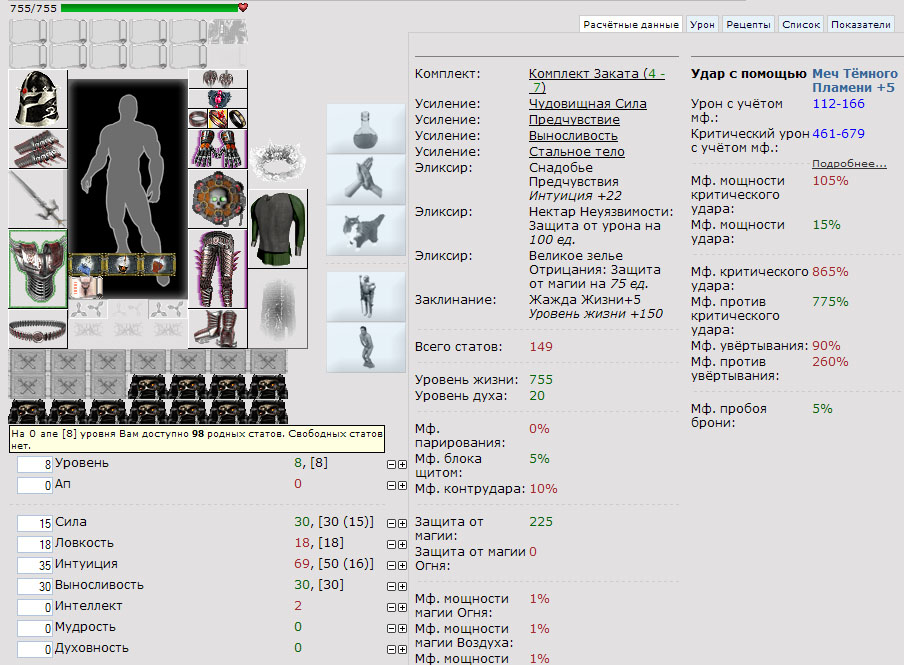Open the Стальное тело enhancement link
The width and height of the screenshot is (904, 665).
577,152
